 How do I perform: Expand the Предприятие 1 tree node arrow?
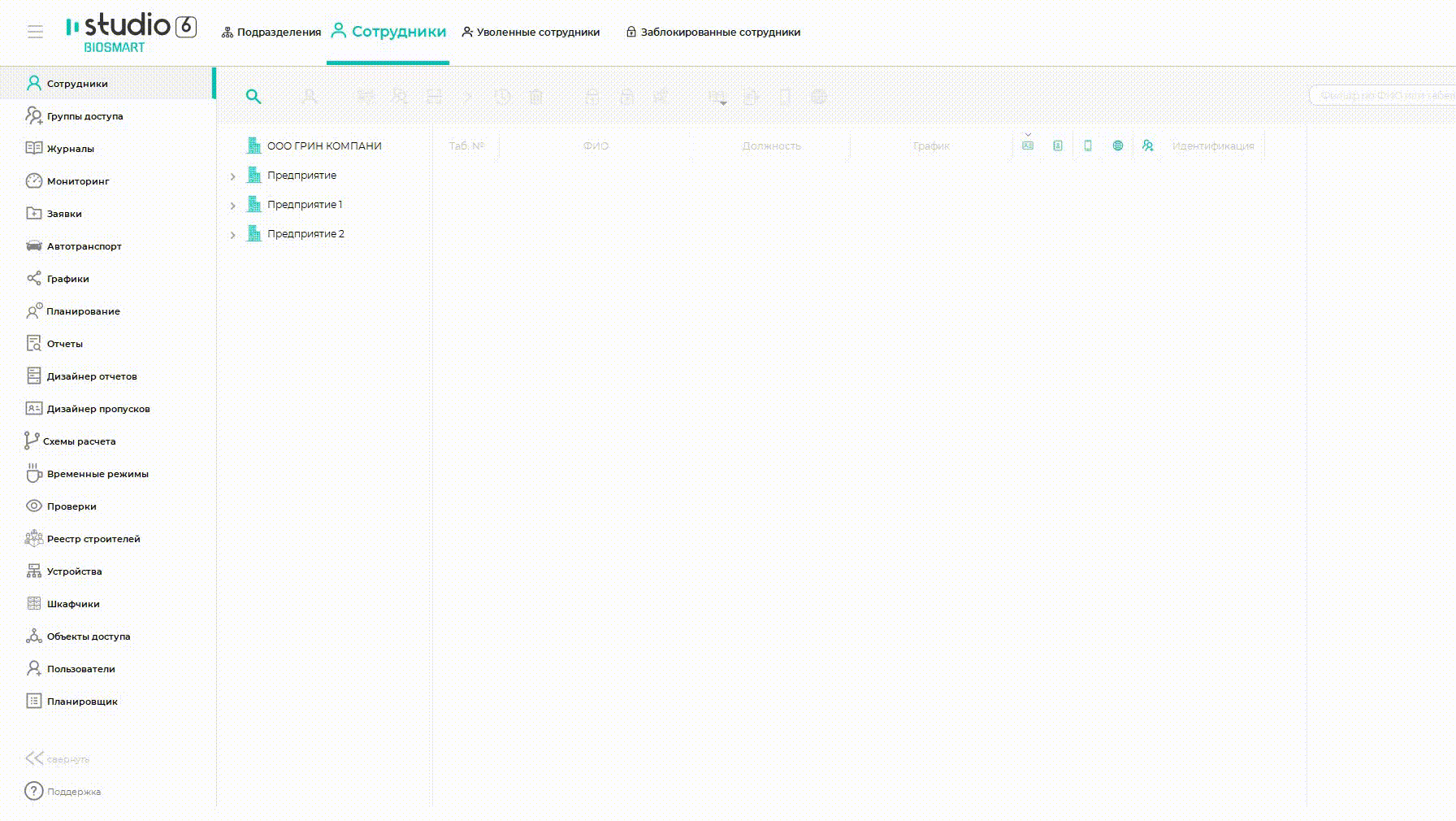coord(232,206)
